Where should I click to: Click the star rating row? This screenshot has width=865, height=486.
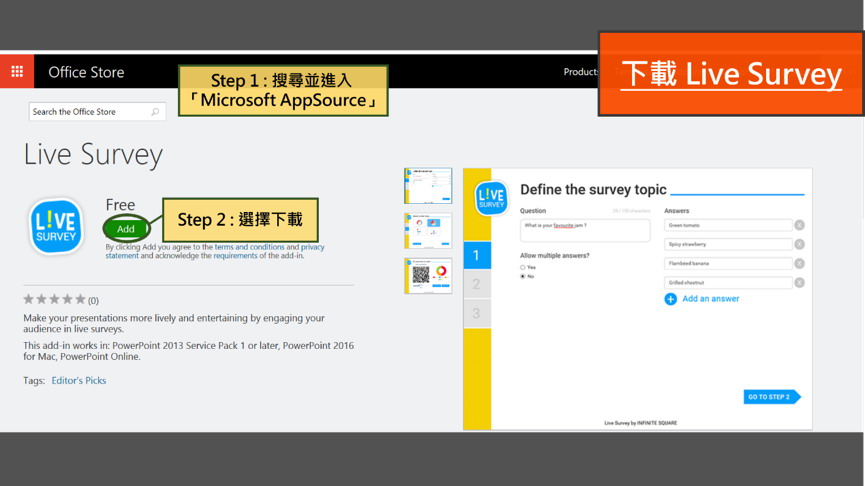click(55, 300)
